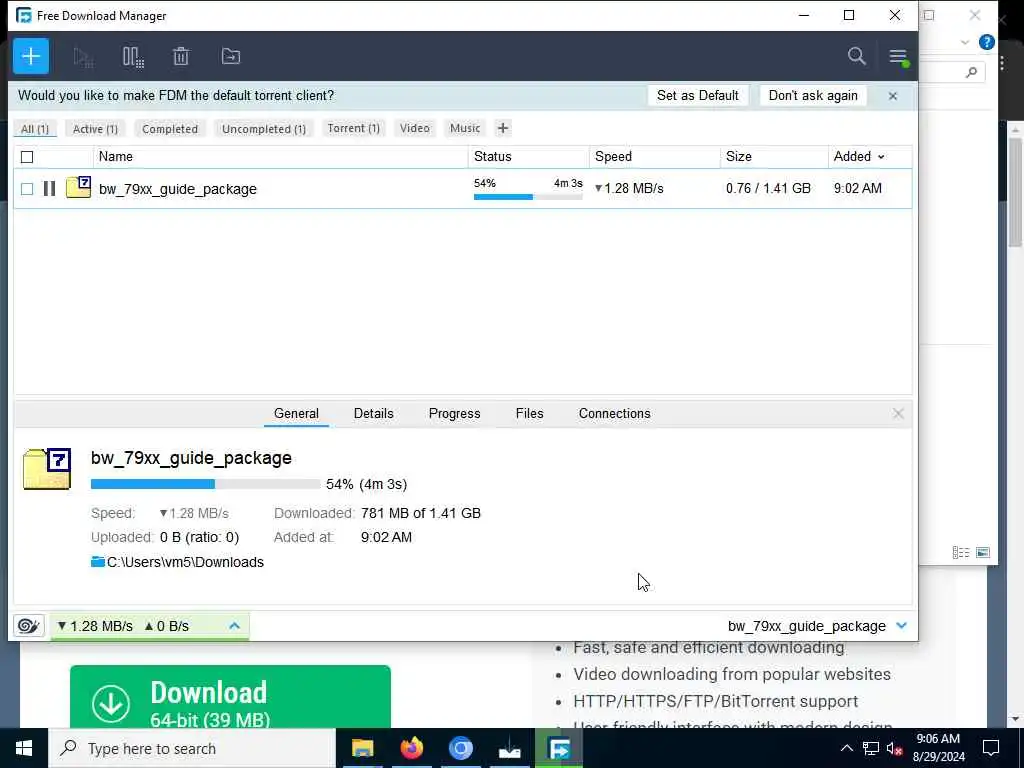Screen dimensions: 1024x768
Task: Click the large archive icon in General panel
Action: (x=47, y=469)
